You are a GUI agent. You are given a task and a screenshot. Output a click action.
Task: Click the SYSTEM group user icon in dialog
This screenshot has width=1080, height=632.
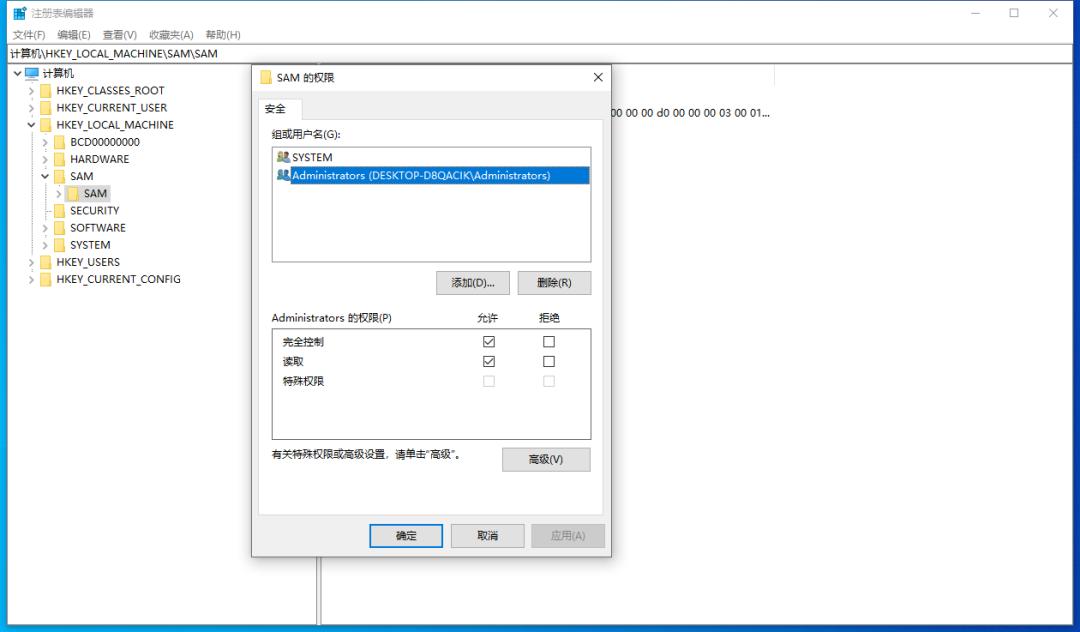click(283, 157)
